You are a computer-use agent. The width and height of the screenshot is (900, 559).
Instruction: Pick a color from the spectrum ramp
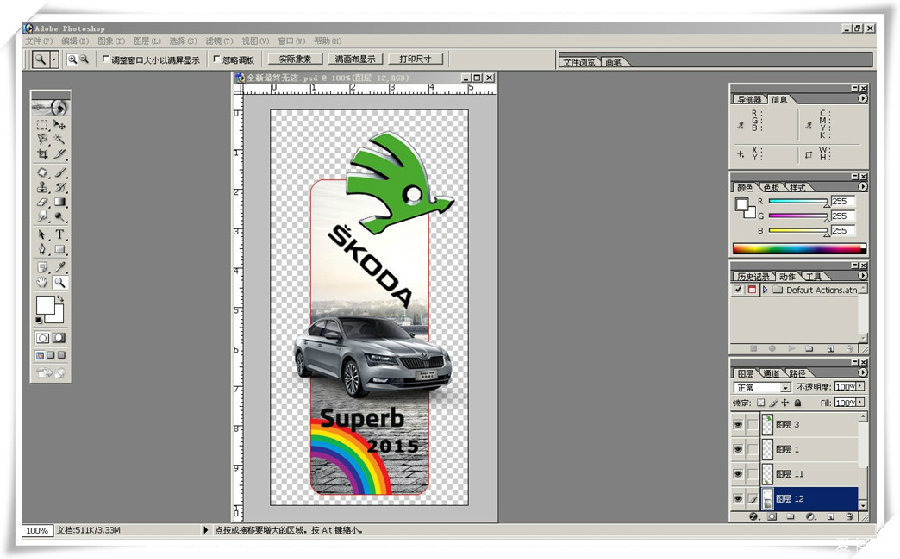point(800,249)
